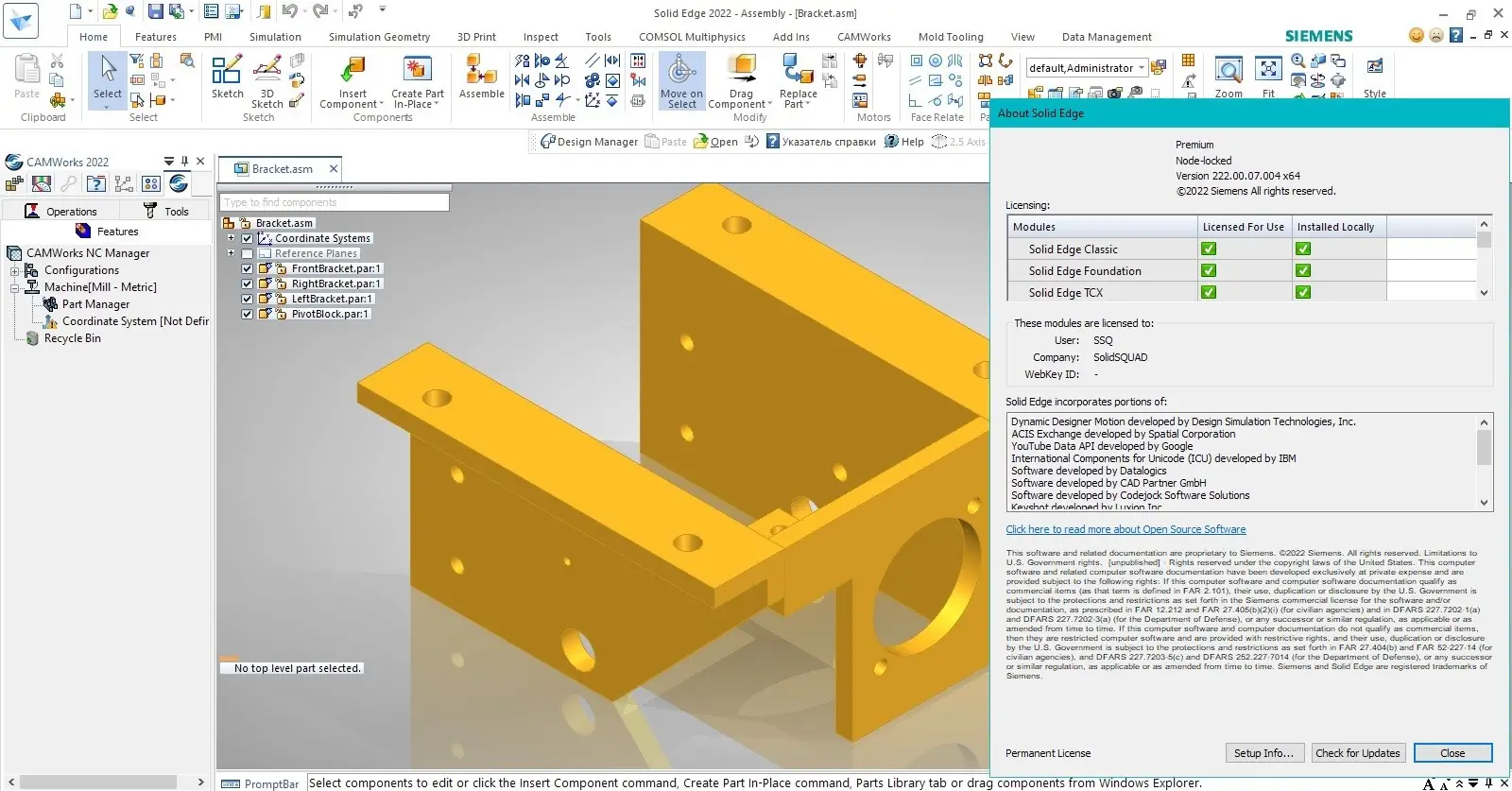Image resolution: width=1512 pixels, height=791 pixels.
Task: Click Solid Edge TCX Licensed For Use checkbox
Action: click(x=1209, y=293)
